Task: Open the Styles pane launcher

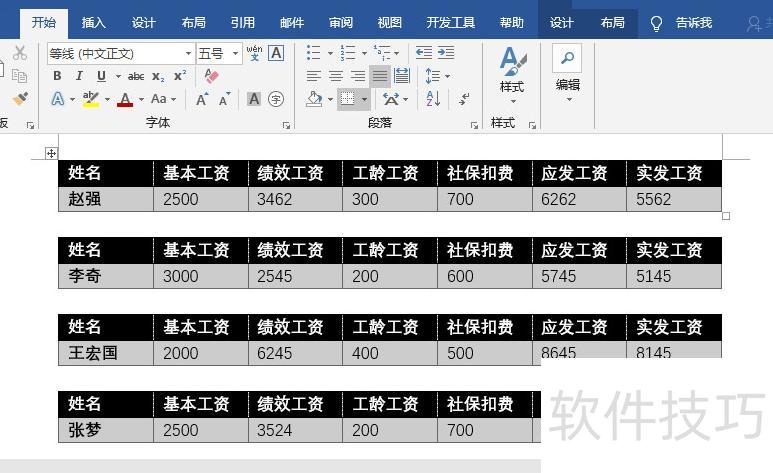Action: (x=532, y=126)
